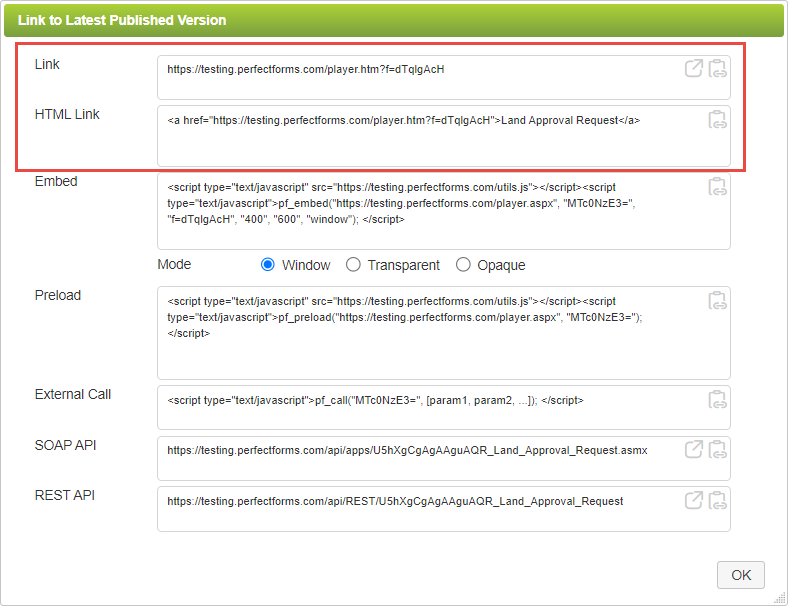Image resolution: width=788 pixels, height=606 pixels.
Task: Click the 'Preload' label
Action: pyautogui.click(x=57, y=295)
